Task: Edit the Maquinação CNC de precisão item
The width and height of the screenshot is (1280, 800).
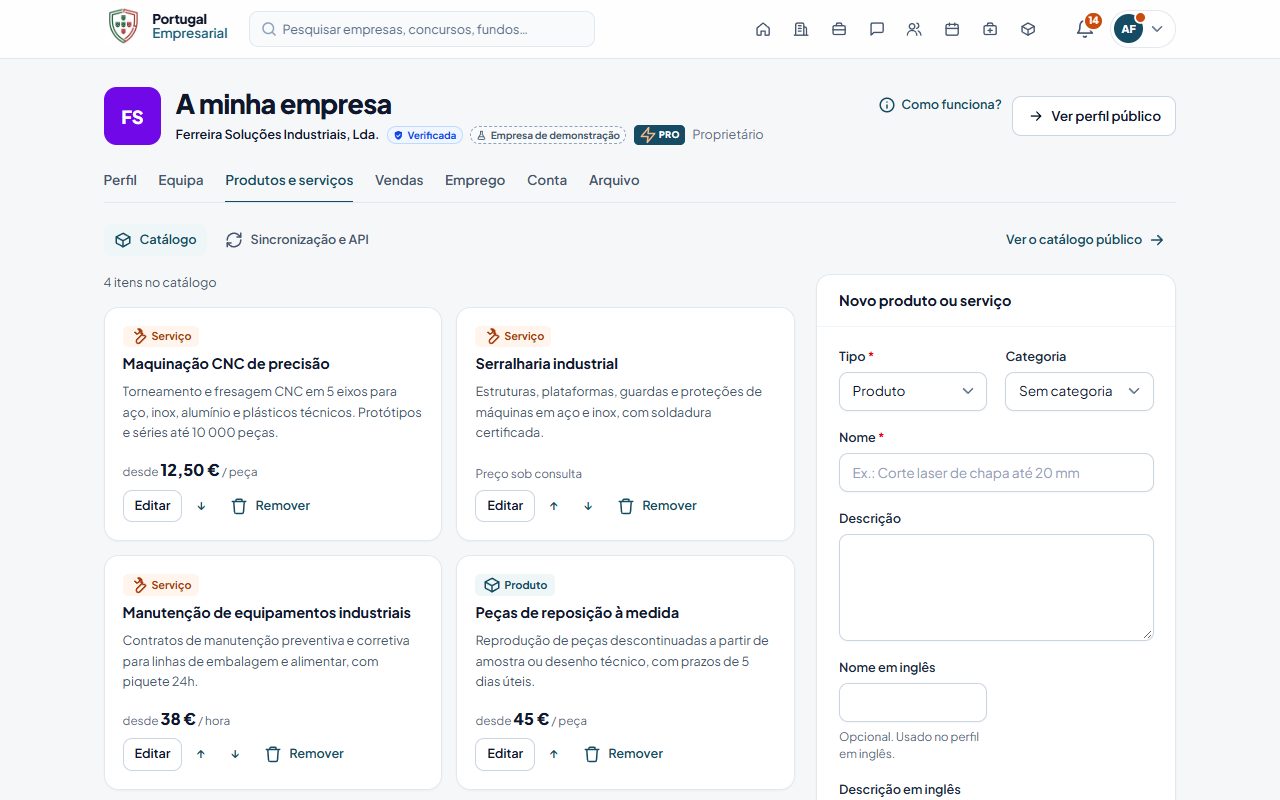Action: pyautogui.click(x=153, y=506)
